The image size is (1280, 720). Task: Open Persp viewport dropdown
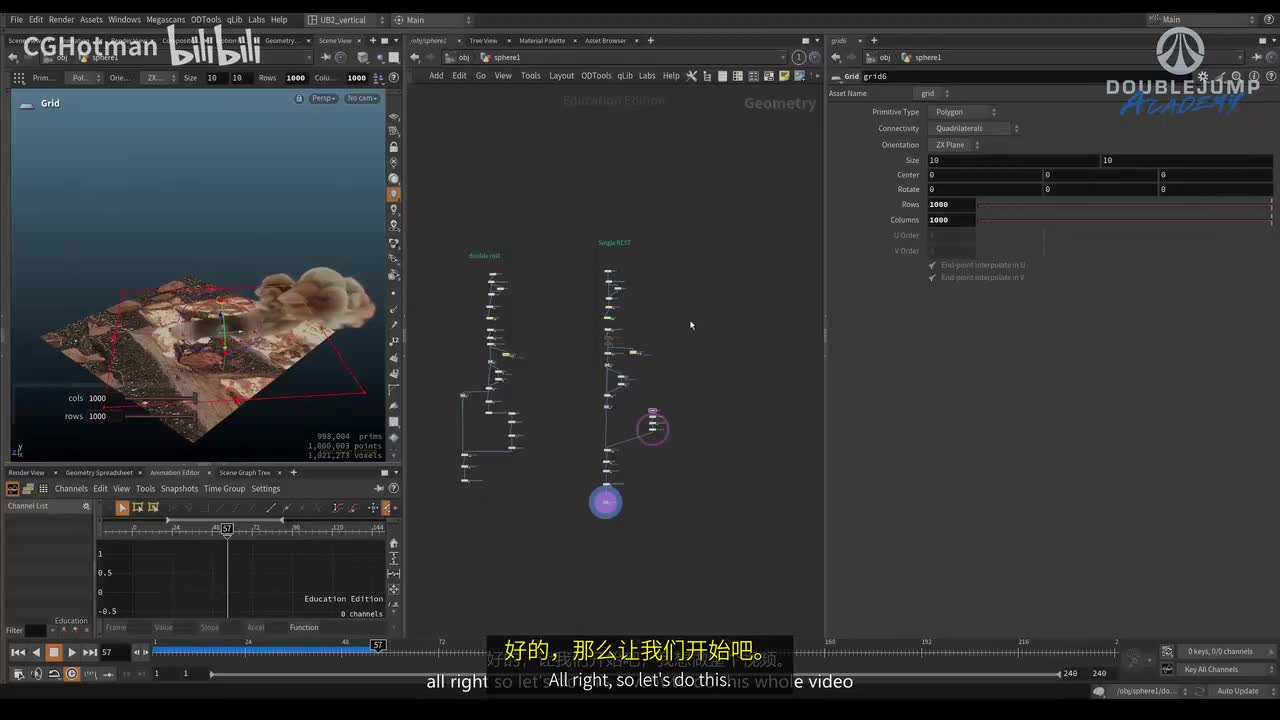click(x=323, y=98)
